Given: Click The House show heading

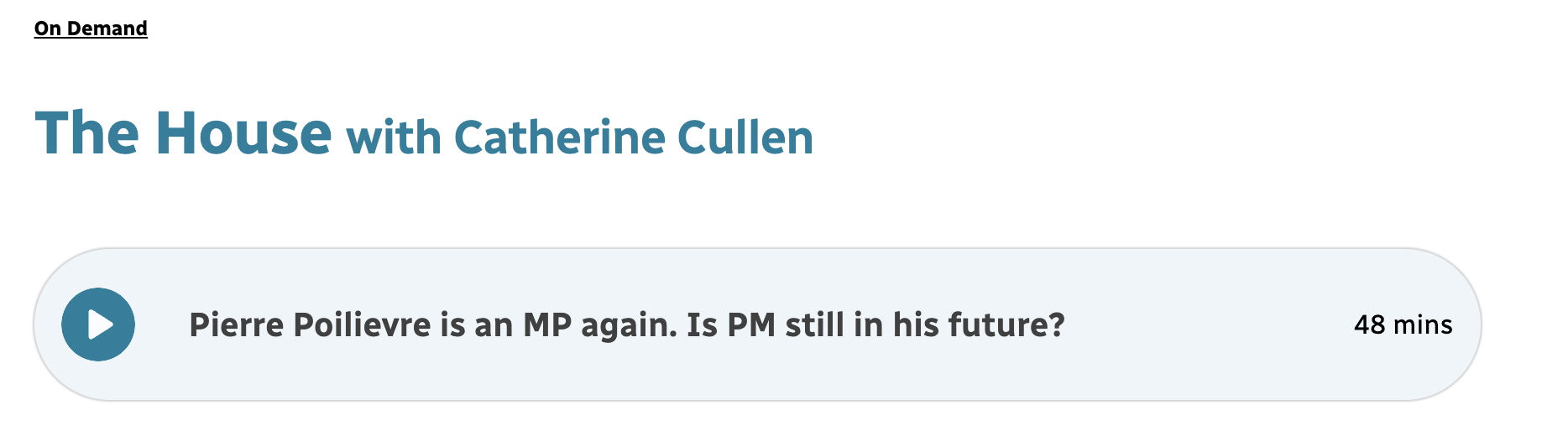Looking at the screenshot, I should [183, 134].
